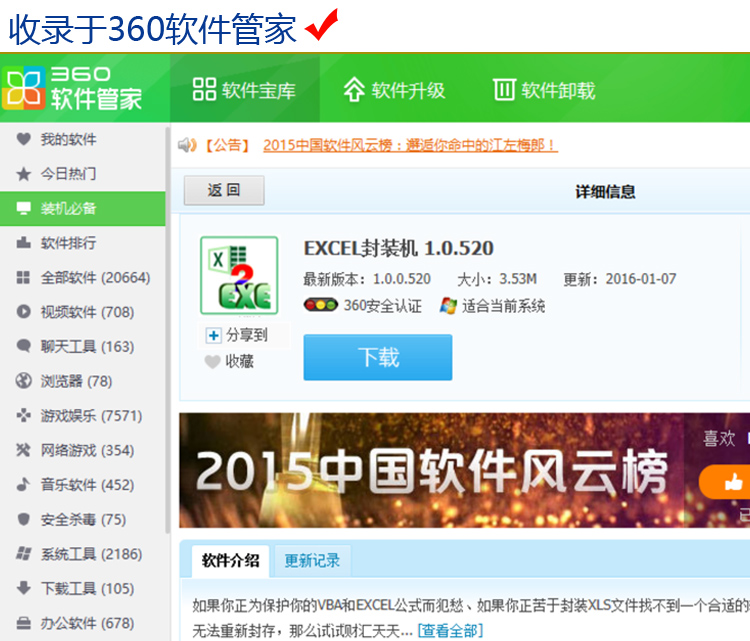Click the 软件卸载 trash icon
Screen dimensions: 750x641
pos(504,89)
